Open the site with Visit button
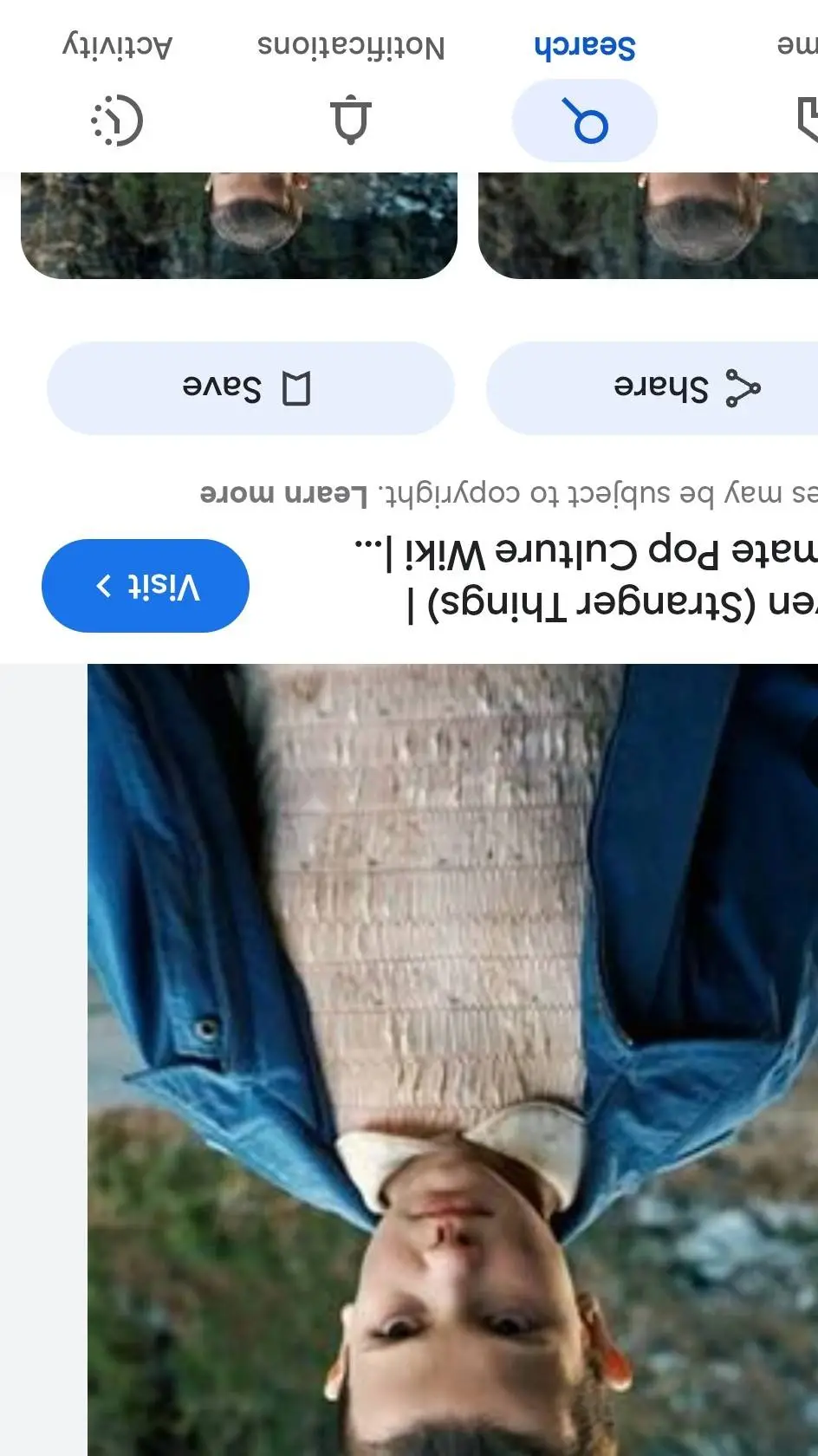Screen dimensions: 818x1456 146,586
